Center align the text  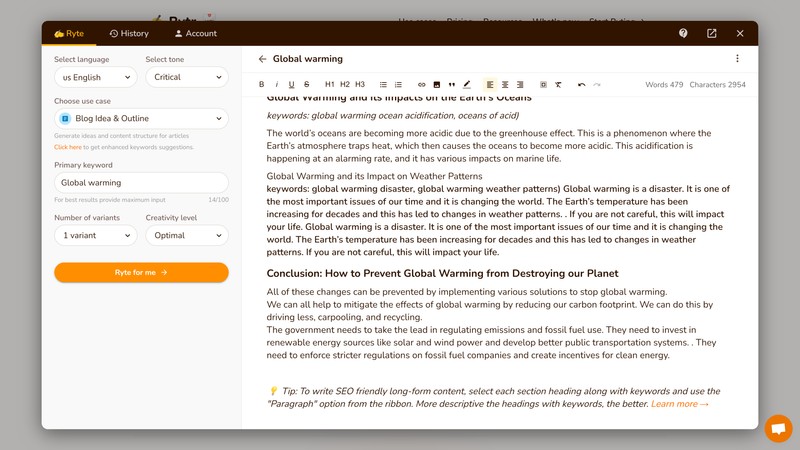click(x=505, y=85)
